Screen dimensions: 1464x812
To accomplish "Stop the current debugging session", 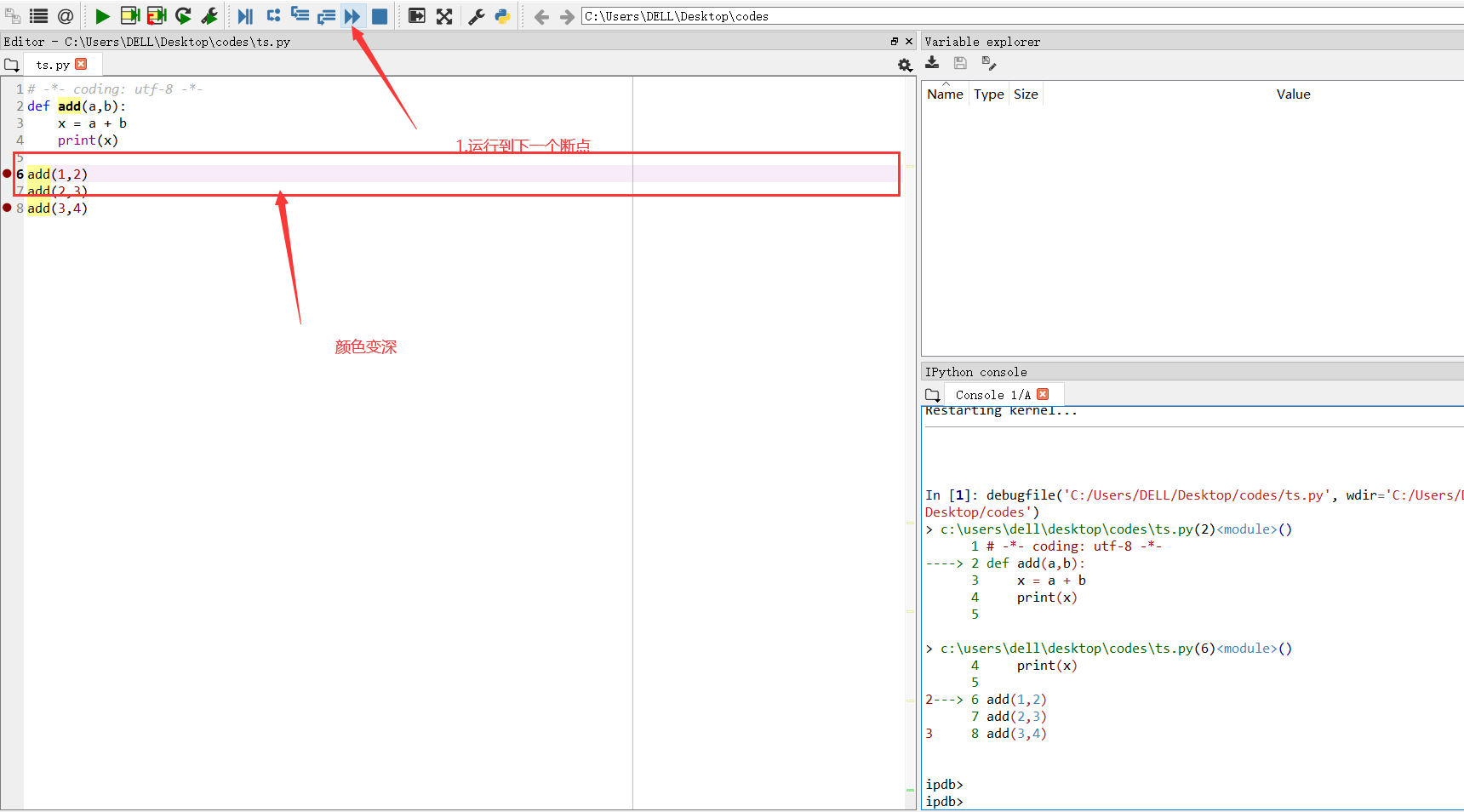I will click(x=379, y=16).
